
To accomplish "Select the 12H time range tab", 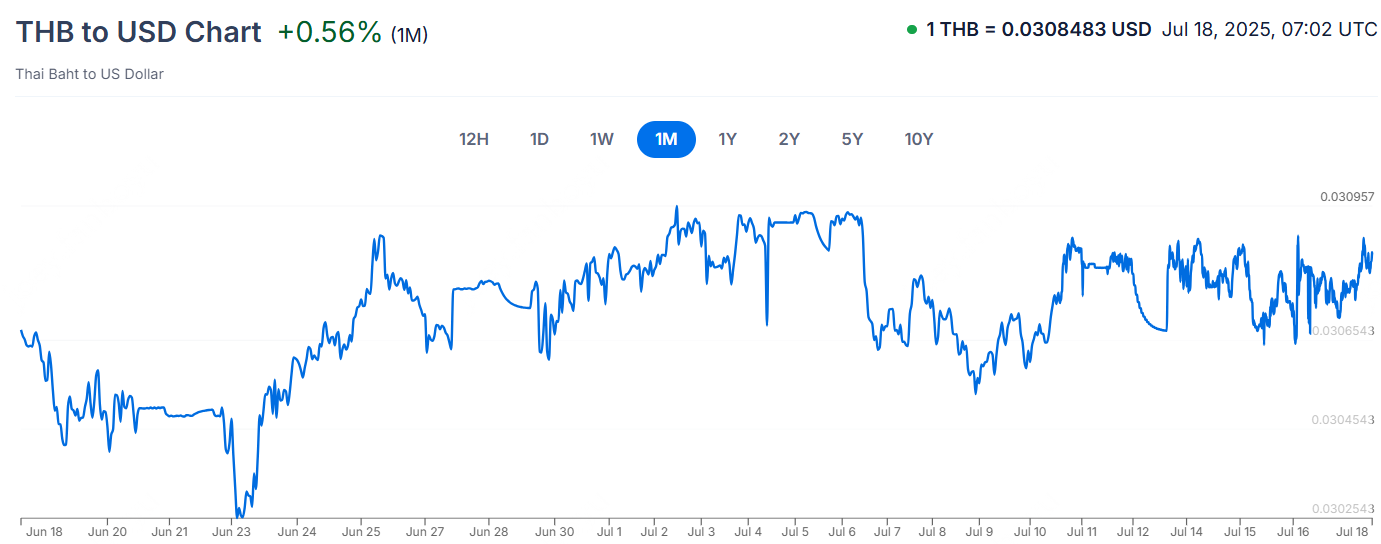I will click(x=474, y=139).
